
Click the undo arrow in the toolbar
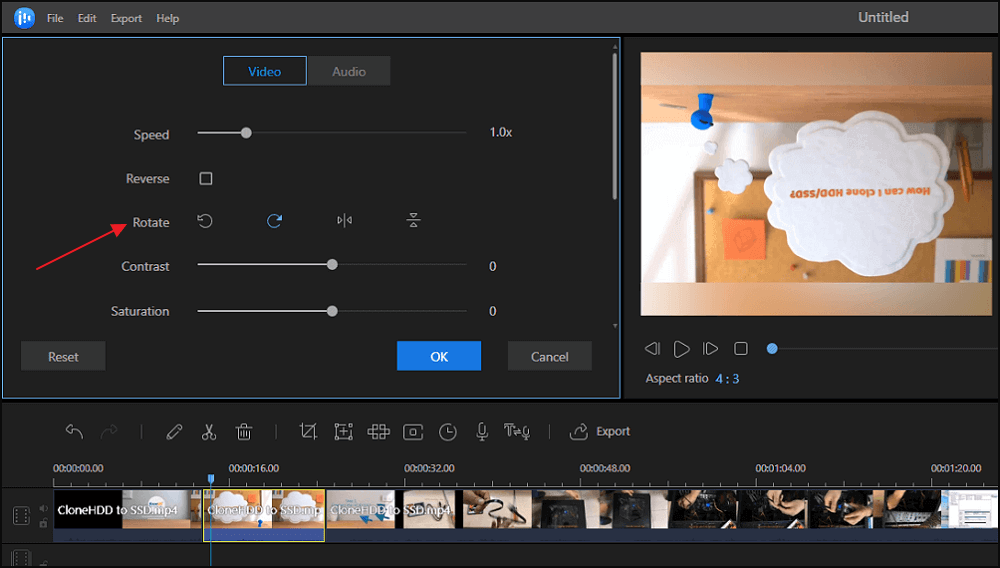[74, 432]
